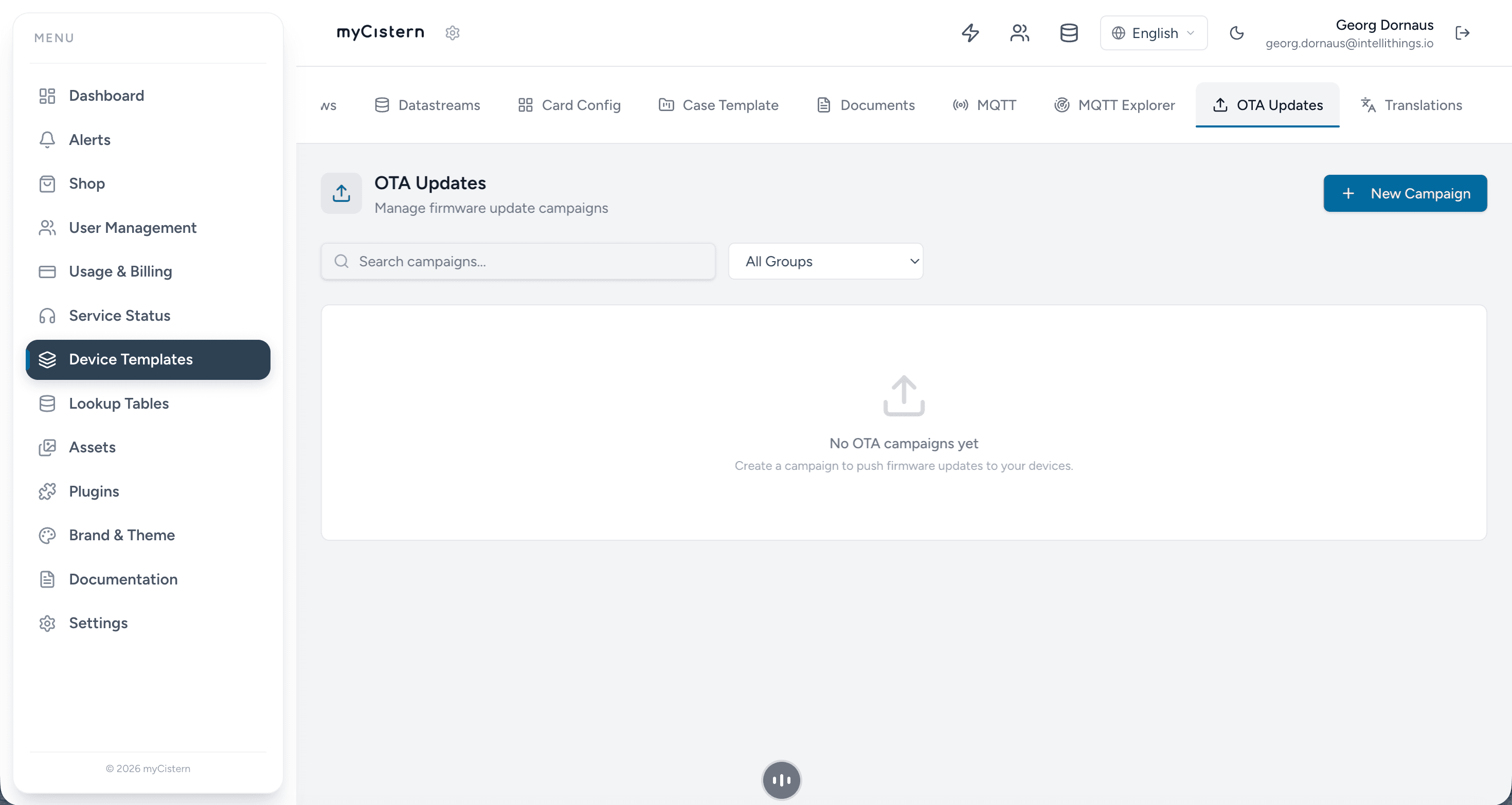Click the Plugins puzzle icon
Image resolution: width=1512 pixels, height=805 pixels.
47,491
